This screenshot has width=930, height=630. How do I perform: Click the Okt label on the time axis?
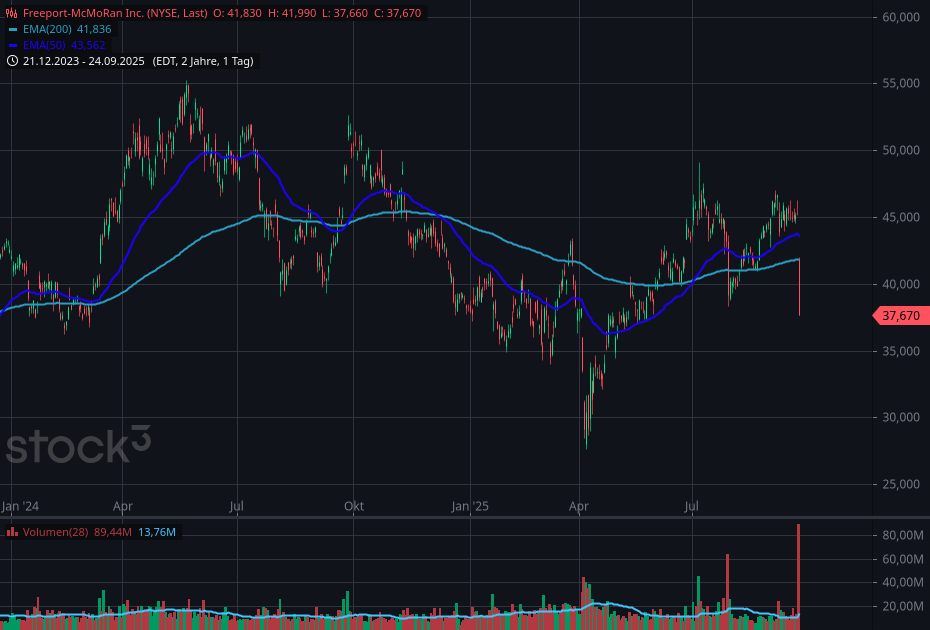tap(353, 507)
